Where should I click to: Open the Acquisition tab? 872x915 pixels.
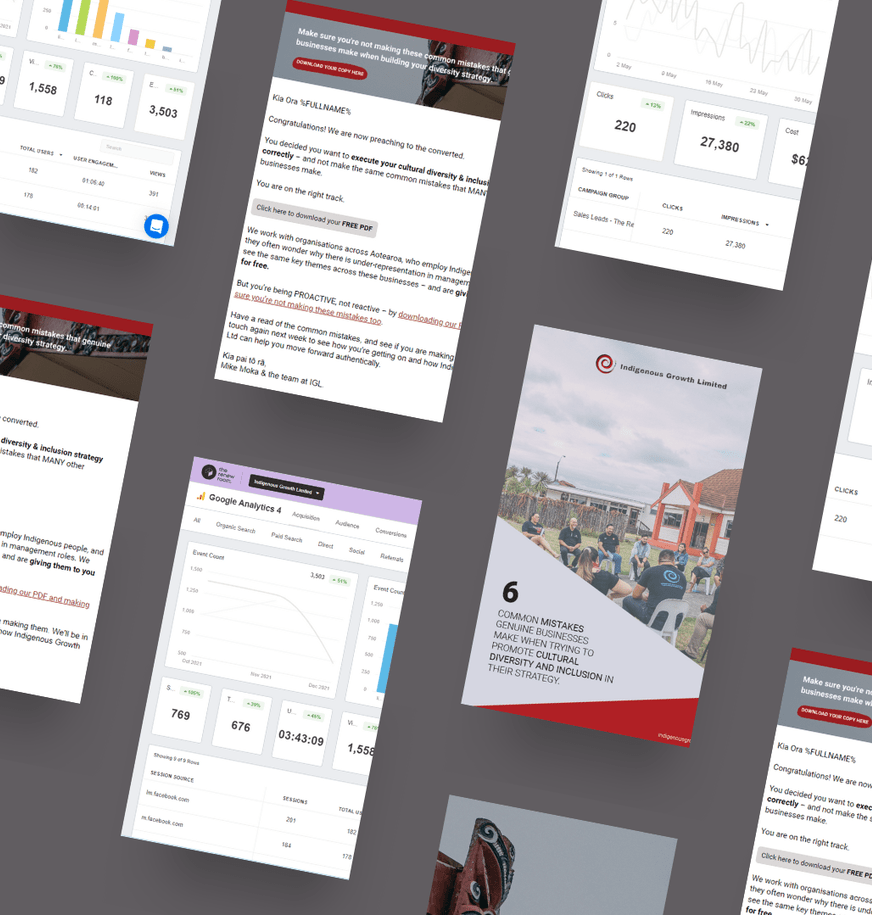[x=306, y=517]
